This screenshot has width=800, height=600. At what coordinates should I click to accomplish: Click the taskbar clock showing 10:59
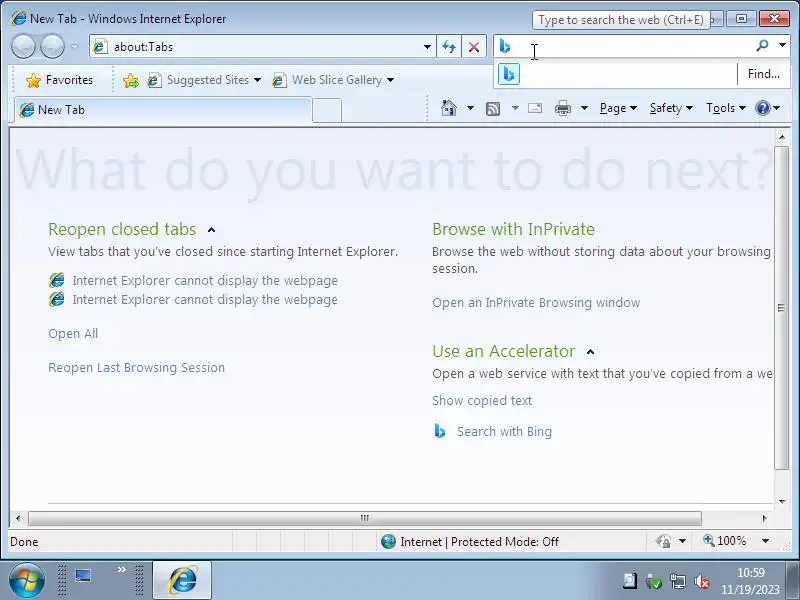pyautogui.click(x=751, y=581)
